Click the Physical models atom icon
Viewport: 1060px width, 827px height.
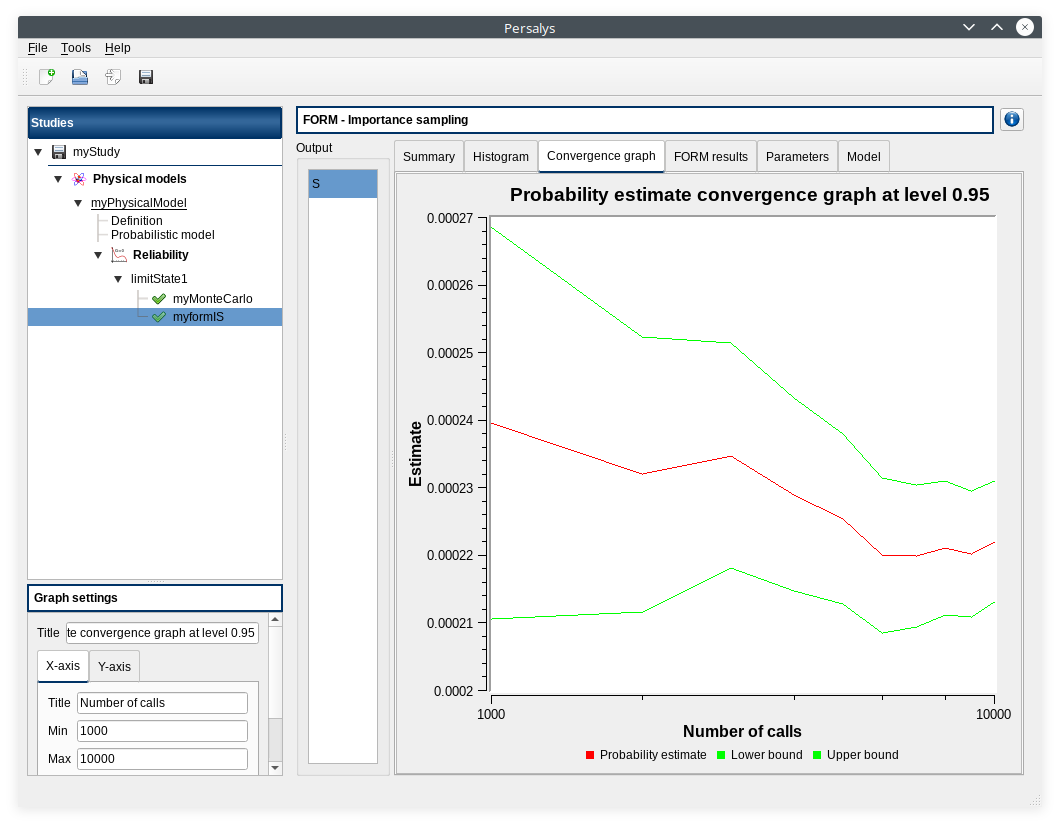pos(79,179)
